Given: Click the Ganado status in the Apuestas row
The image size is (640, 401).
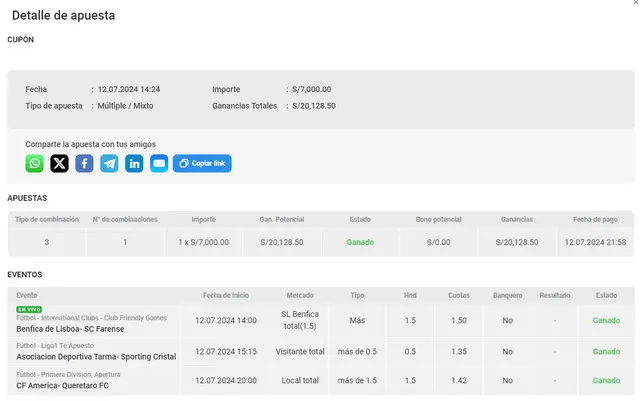Looking at the screenshot, I should [x=360, y=242].
